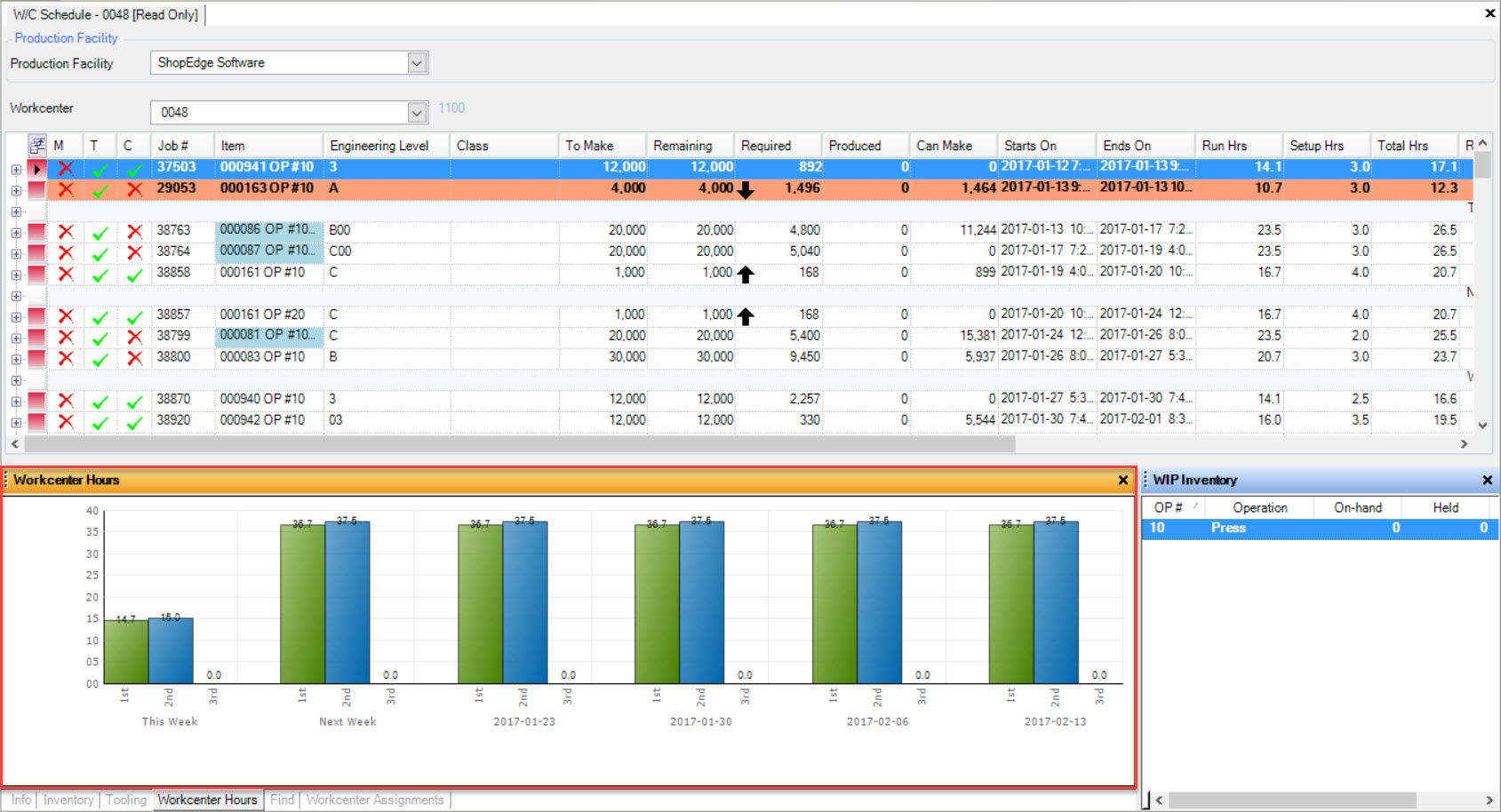The image size is (1501, 812).
Task: Click the green T checkmark for job 38764
Action: 100,253
